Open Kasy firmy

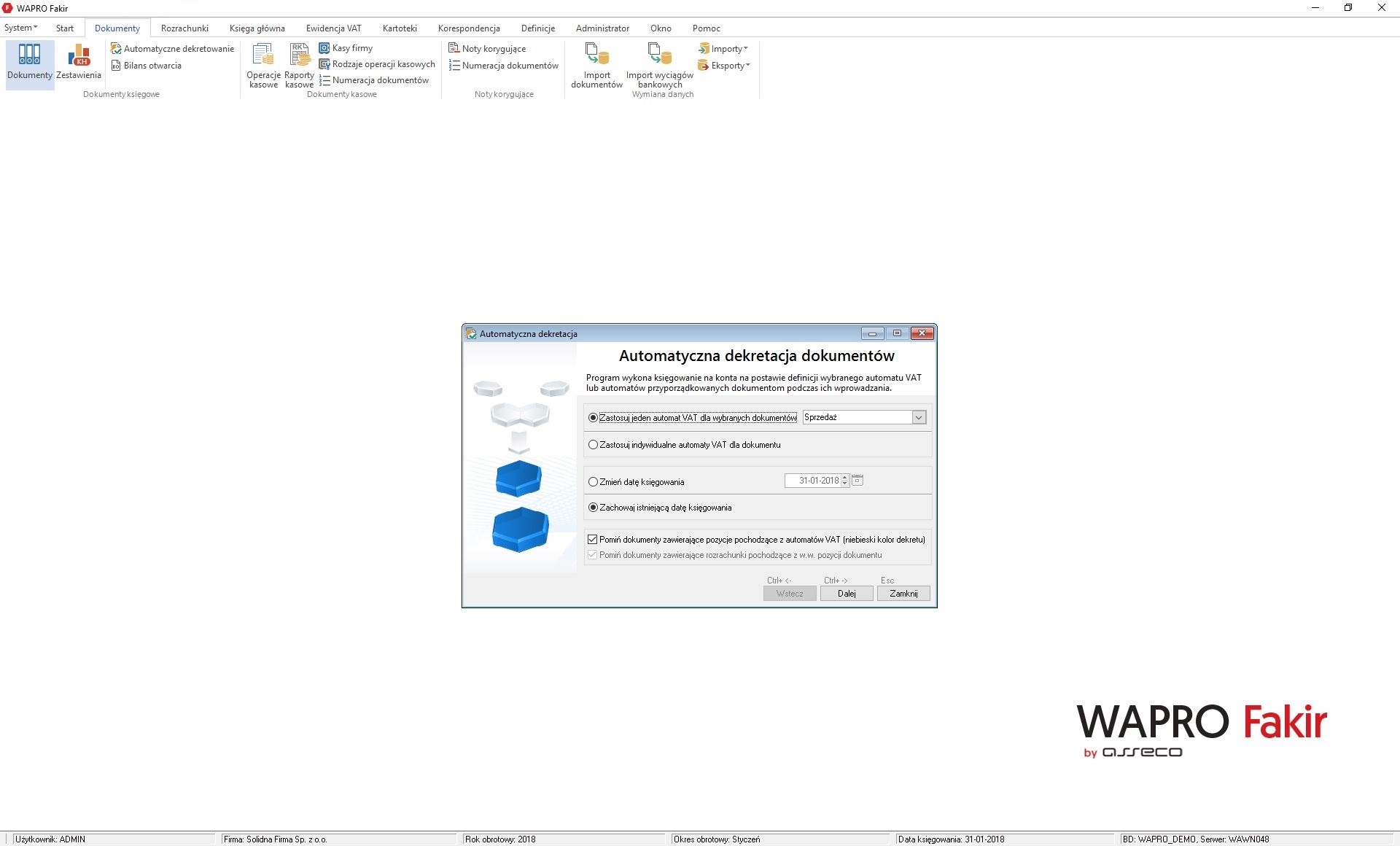[x=346, y=48]
